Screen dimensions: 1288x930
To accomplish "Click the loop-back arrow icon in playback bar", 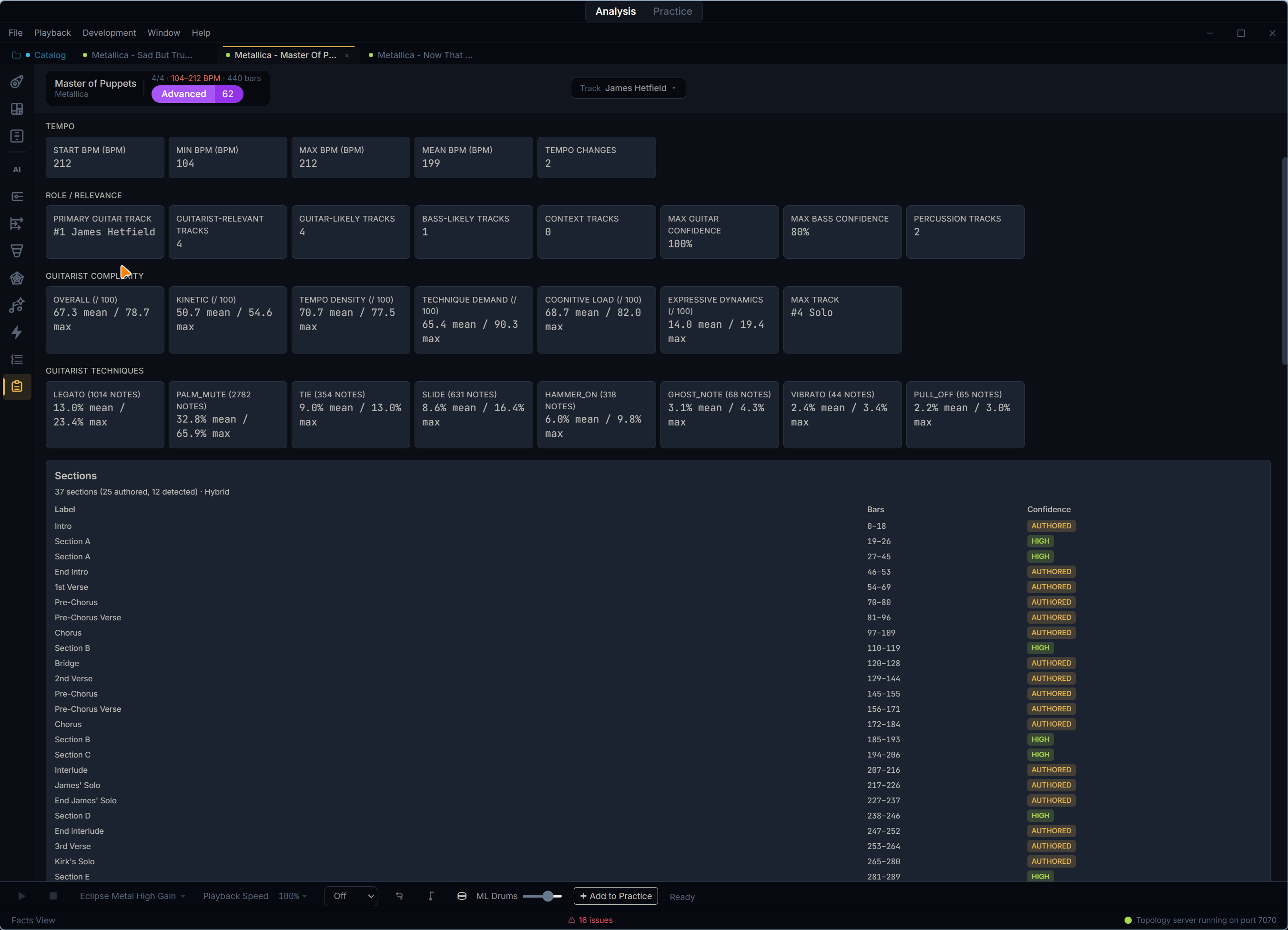I will click(x=399, y=896).
